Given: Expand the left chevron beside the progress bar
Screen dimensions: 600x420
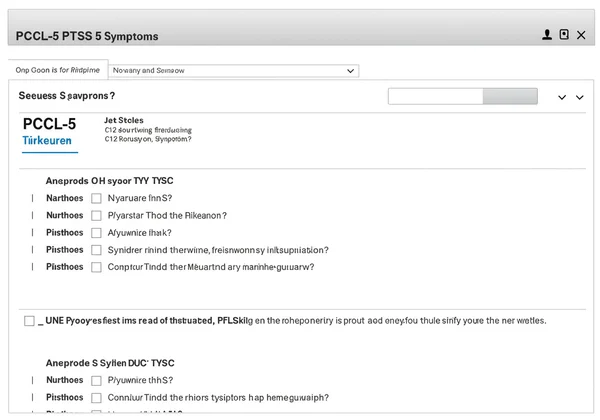Looking at the screenshot, I should tap(562, 97).
